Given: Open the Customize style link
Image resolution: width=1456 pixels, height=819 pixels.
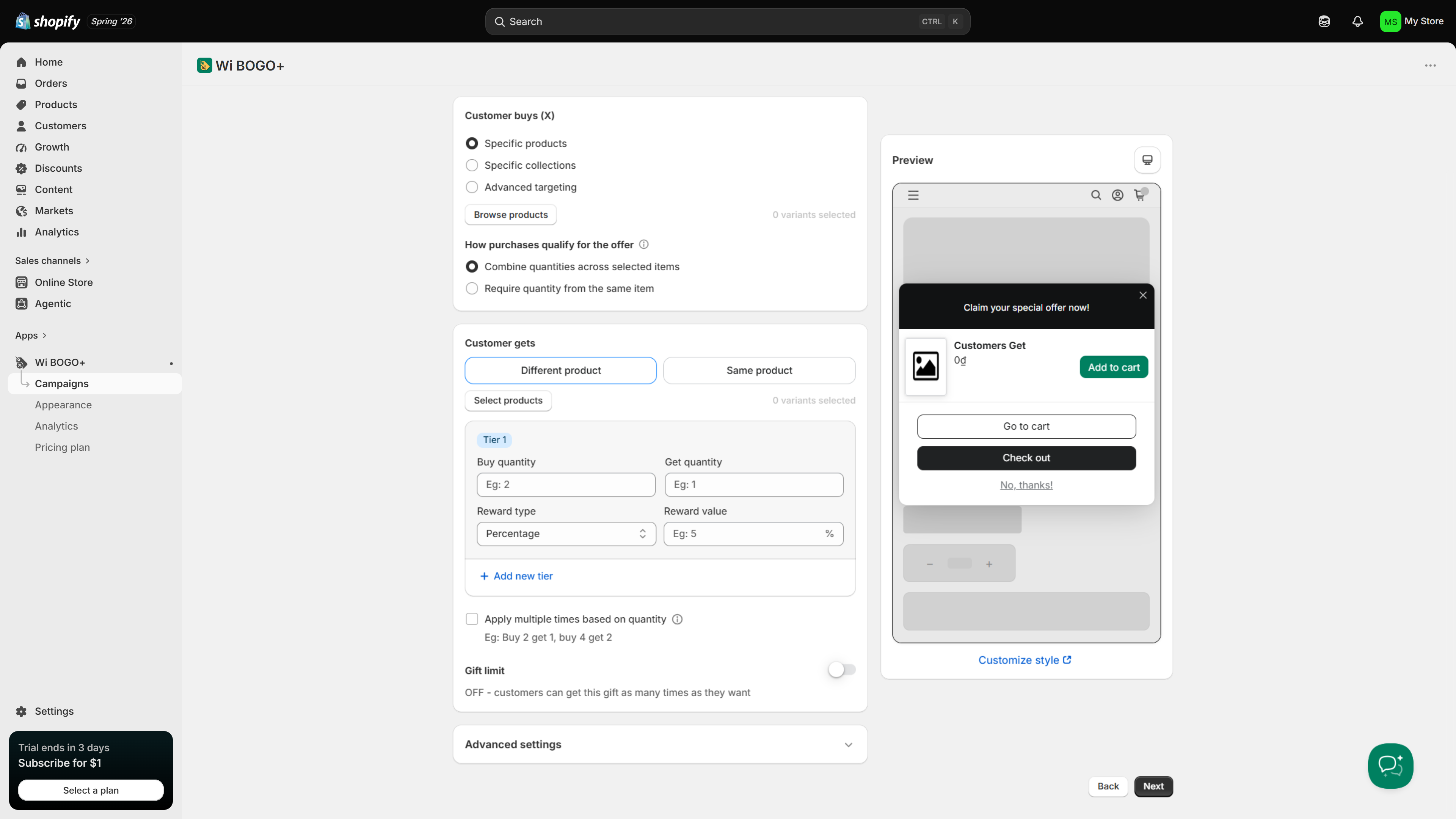Looking at the screenshot, I should point(1025,660).
